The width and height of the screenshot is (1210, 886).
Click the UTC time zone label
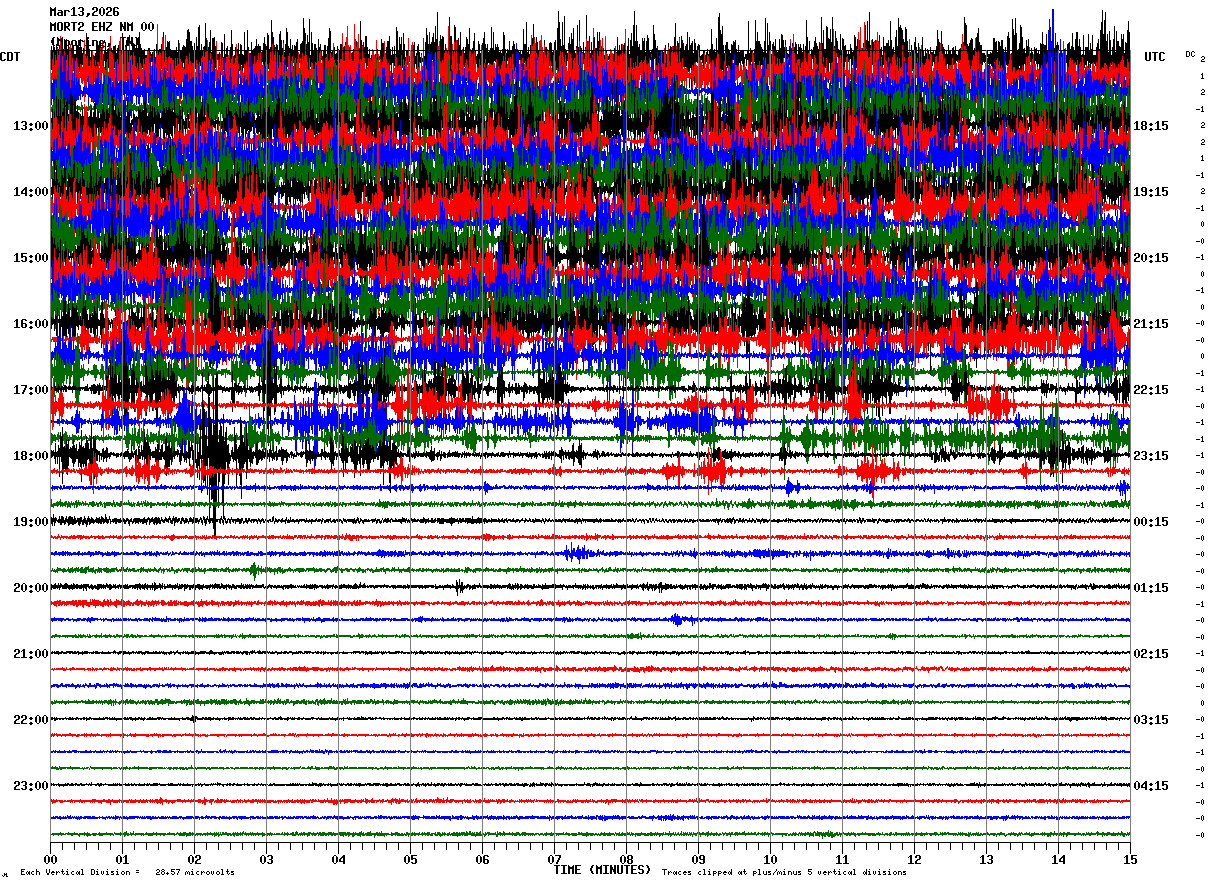coord(1155,57)
